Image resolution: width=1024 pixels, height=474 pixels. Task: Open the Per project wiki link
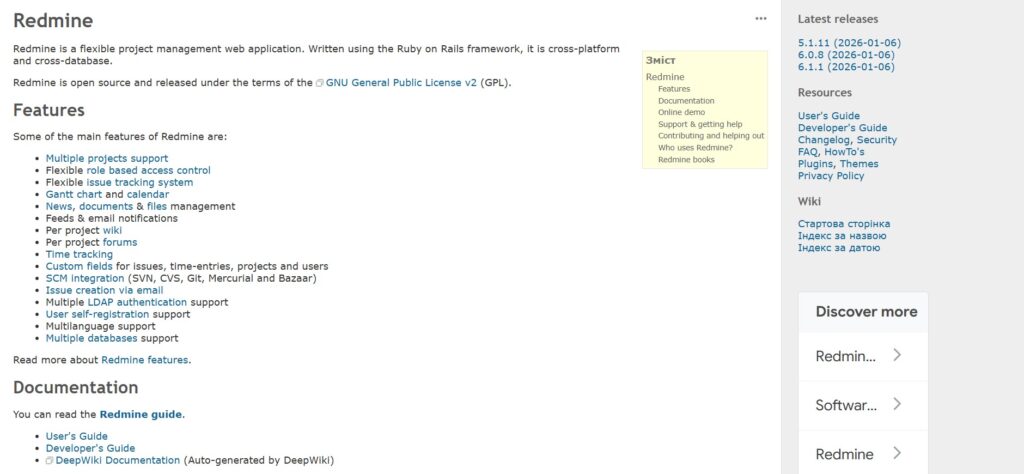click(x=112, y=230)
